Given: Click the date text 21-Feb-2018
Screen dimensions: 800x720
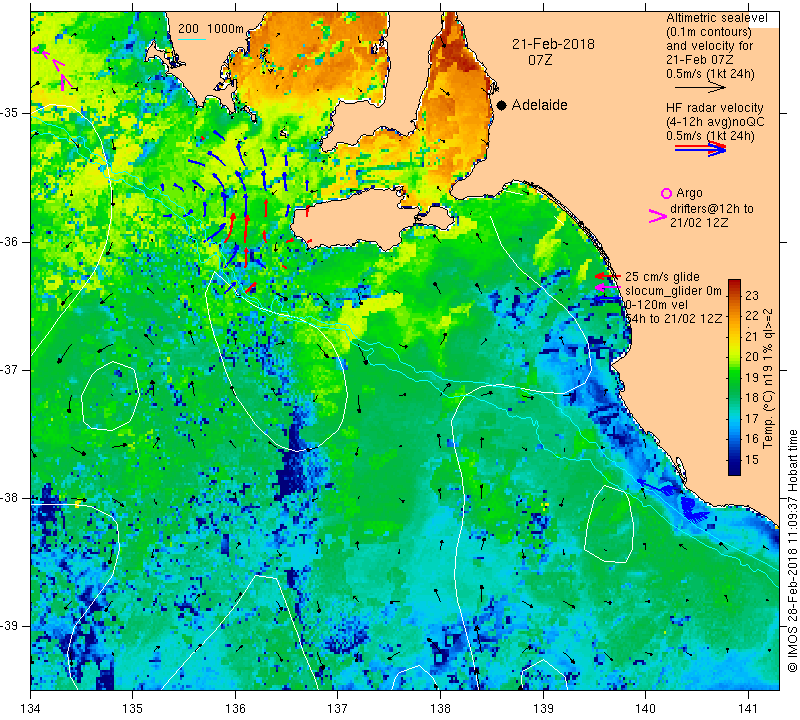Looking at the screenshot, I should click(553, 44).
